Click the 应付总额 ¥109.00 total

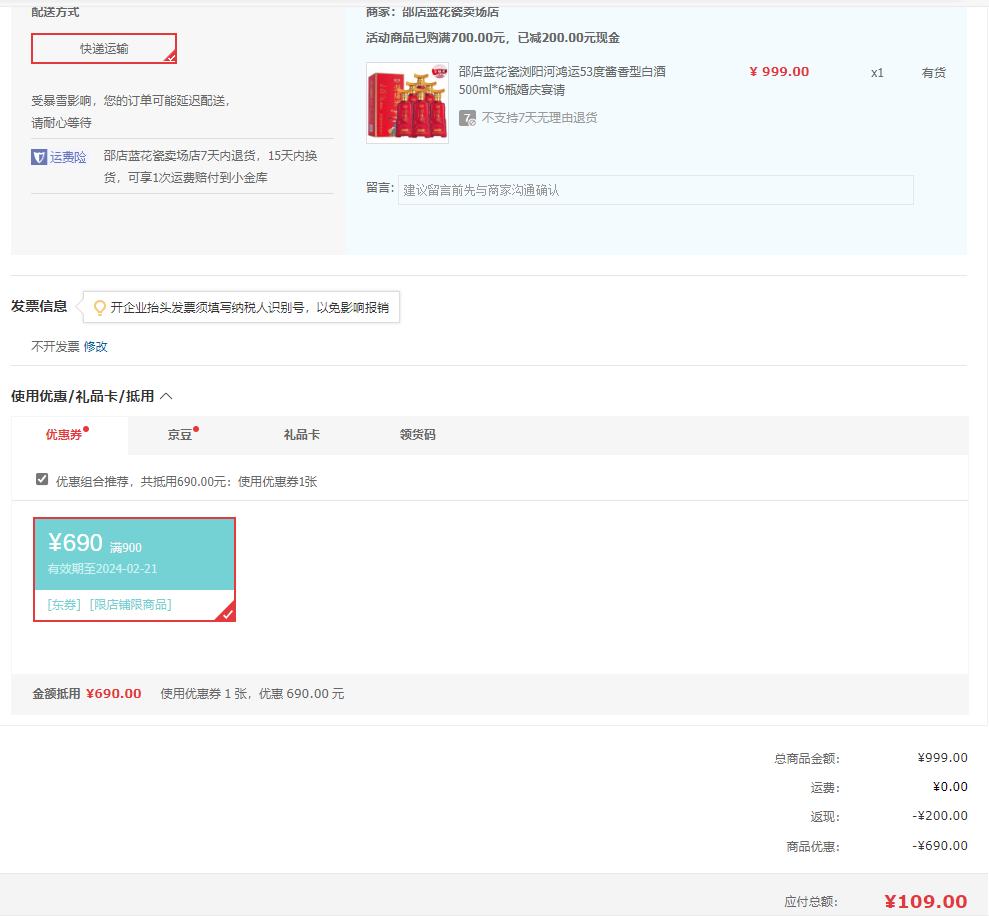point(925,901)
